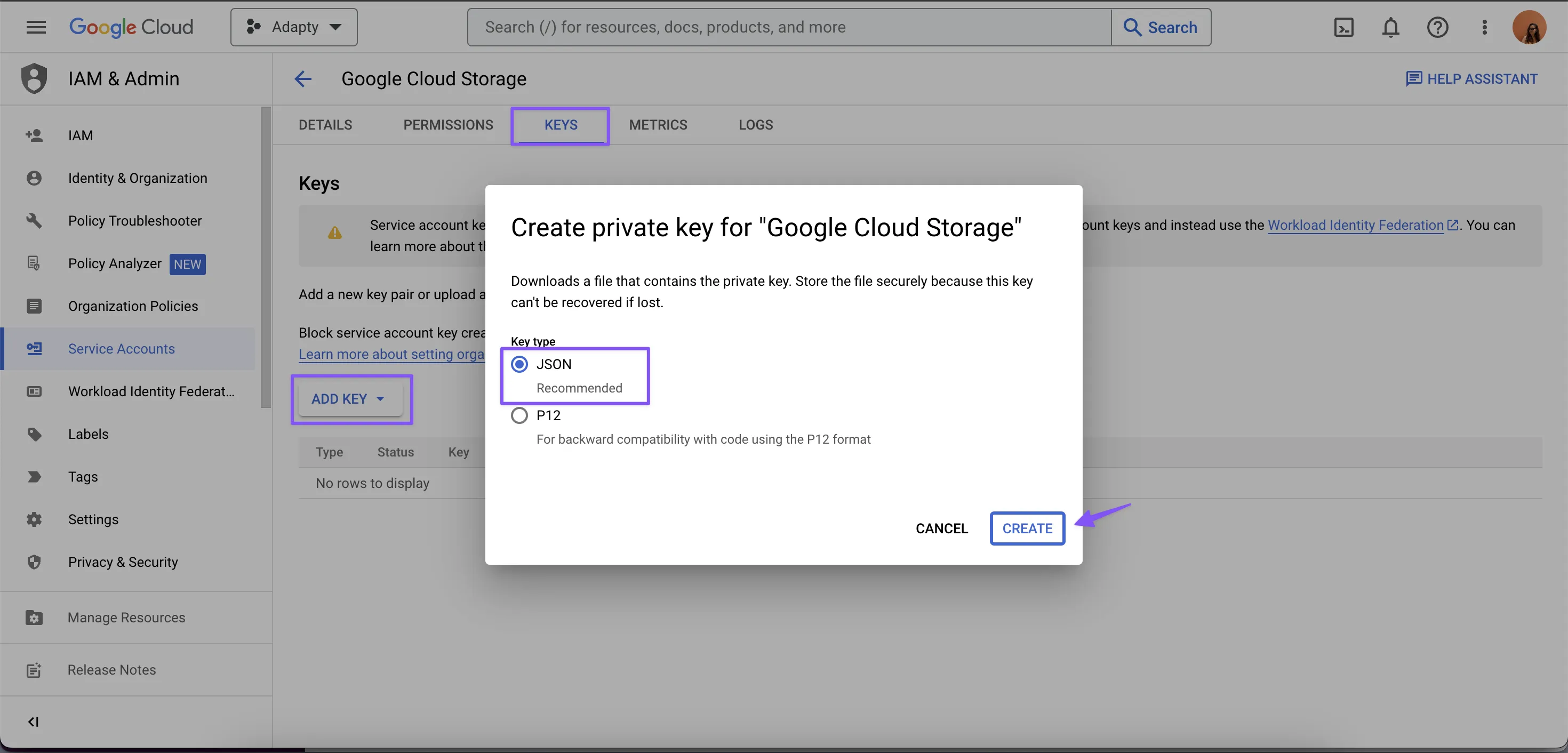
Task: Open the hamburger navigation menu
Action: [x=36, y=27]
